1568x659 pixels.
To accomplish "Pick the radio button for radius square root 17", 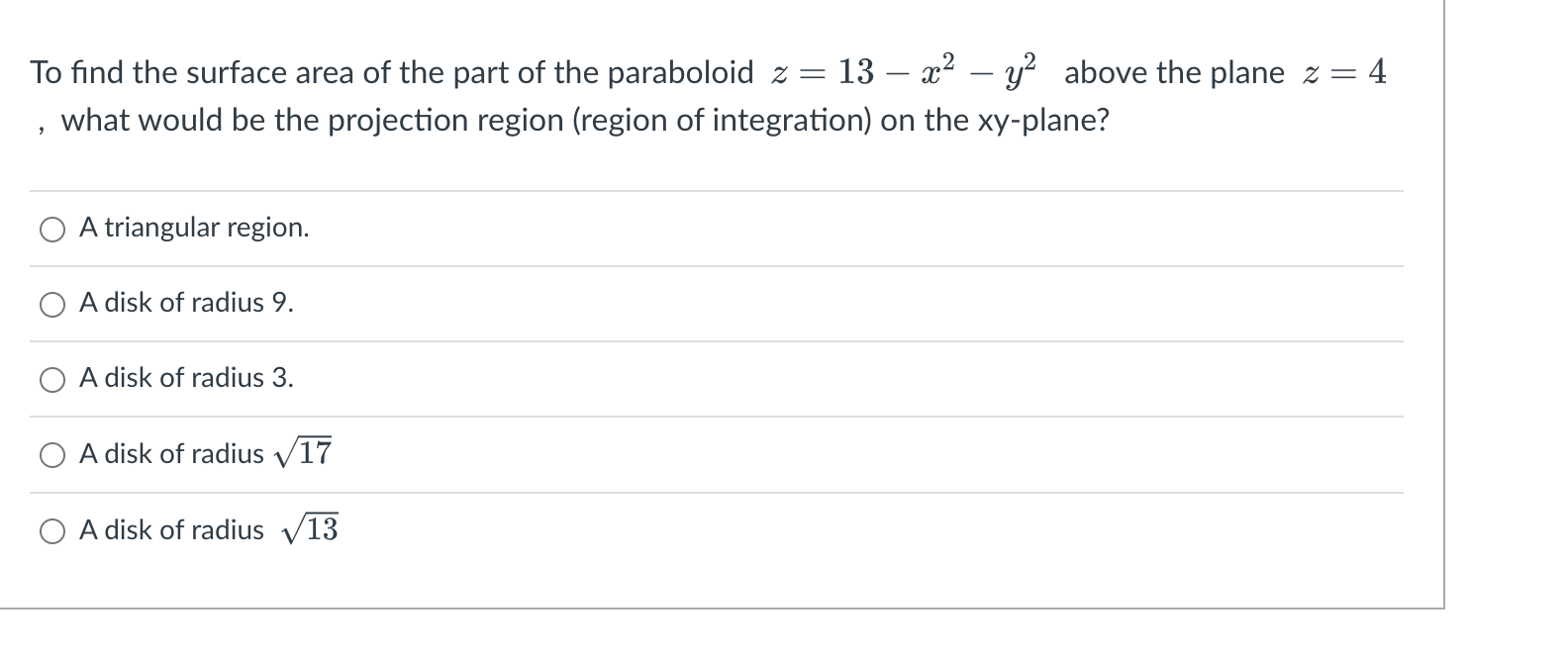I will click(52, 455).
